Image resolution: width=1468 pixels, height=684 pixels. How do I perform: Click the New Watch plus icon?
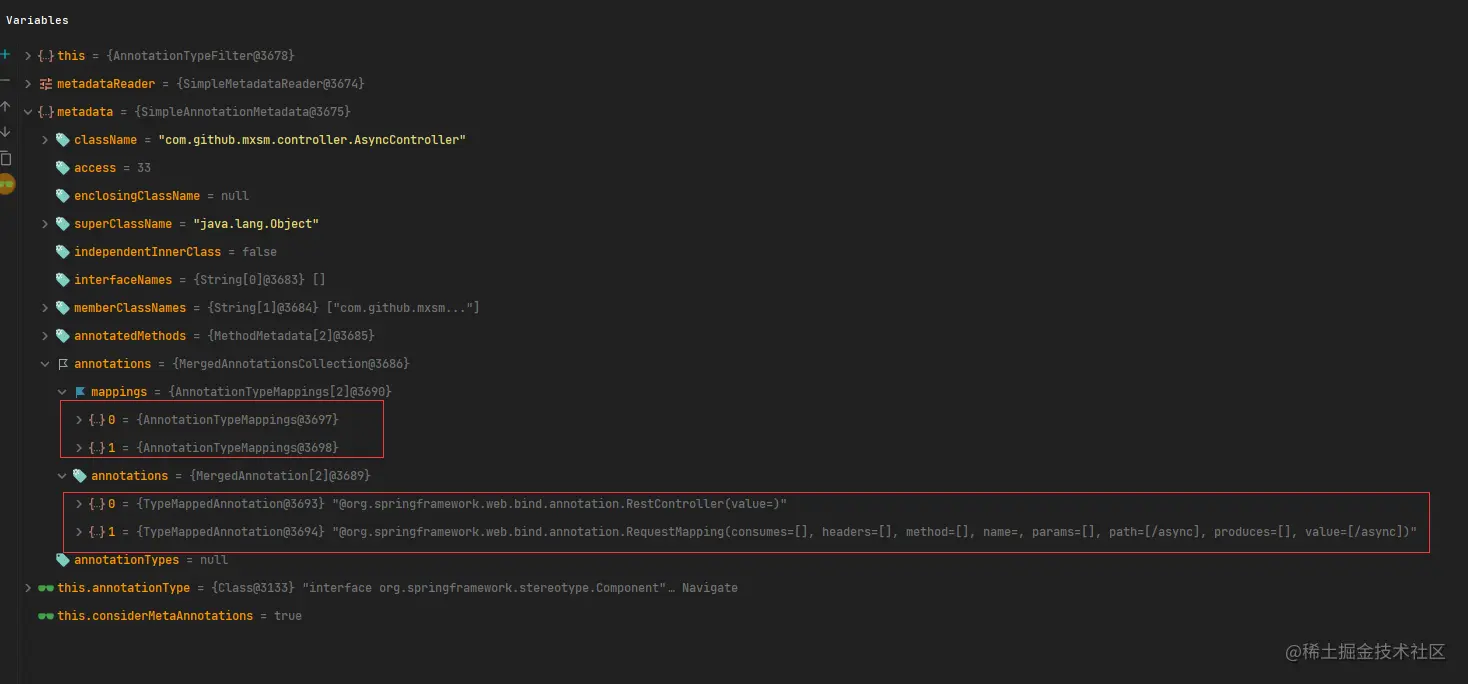tap(5, 54)
